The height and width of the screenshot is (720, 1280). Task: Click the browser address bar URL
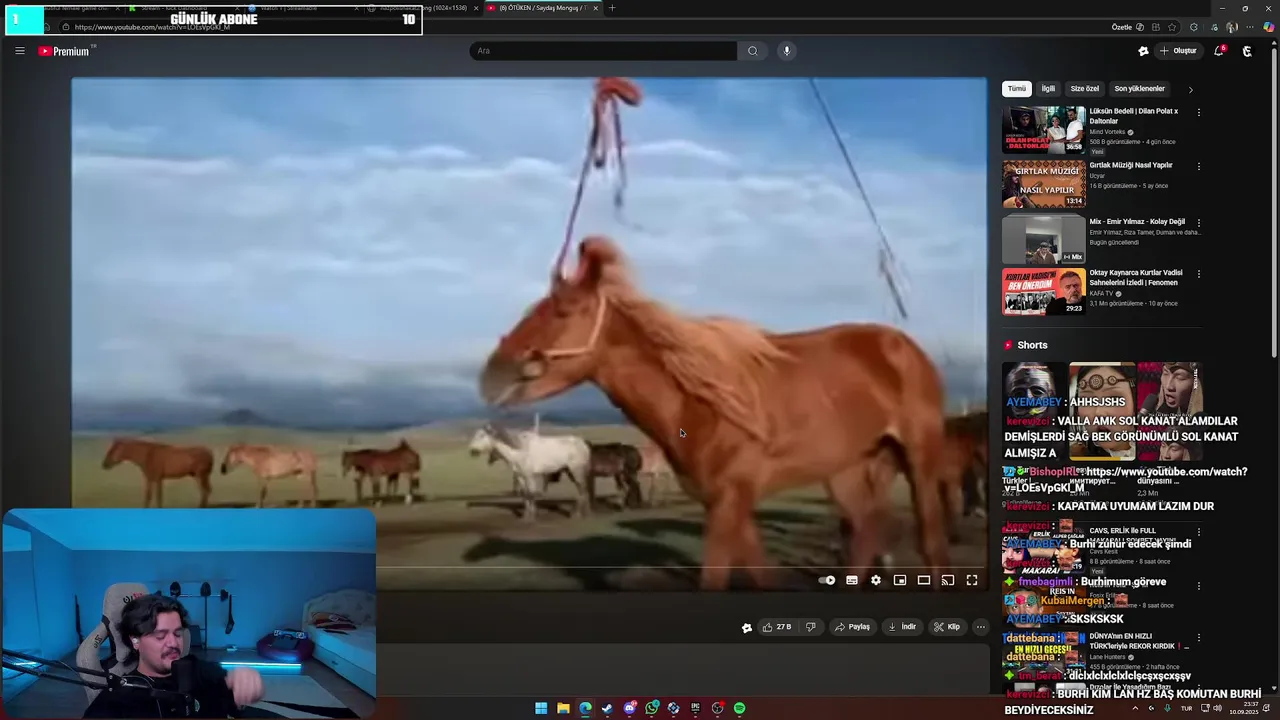click(150, 27)
